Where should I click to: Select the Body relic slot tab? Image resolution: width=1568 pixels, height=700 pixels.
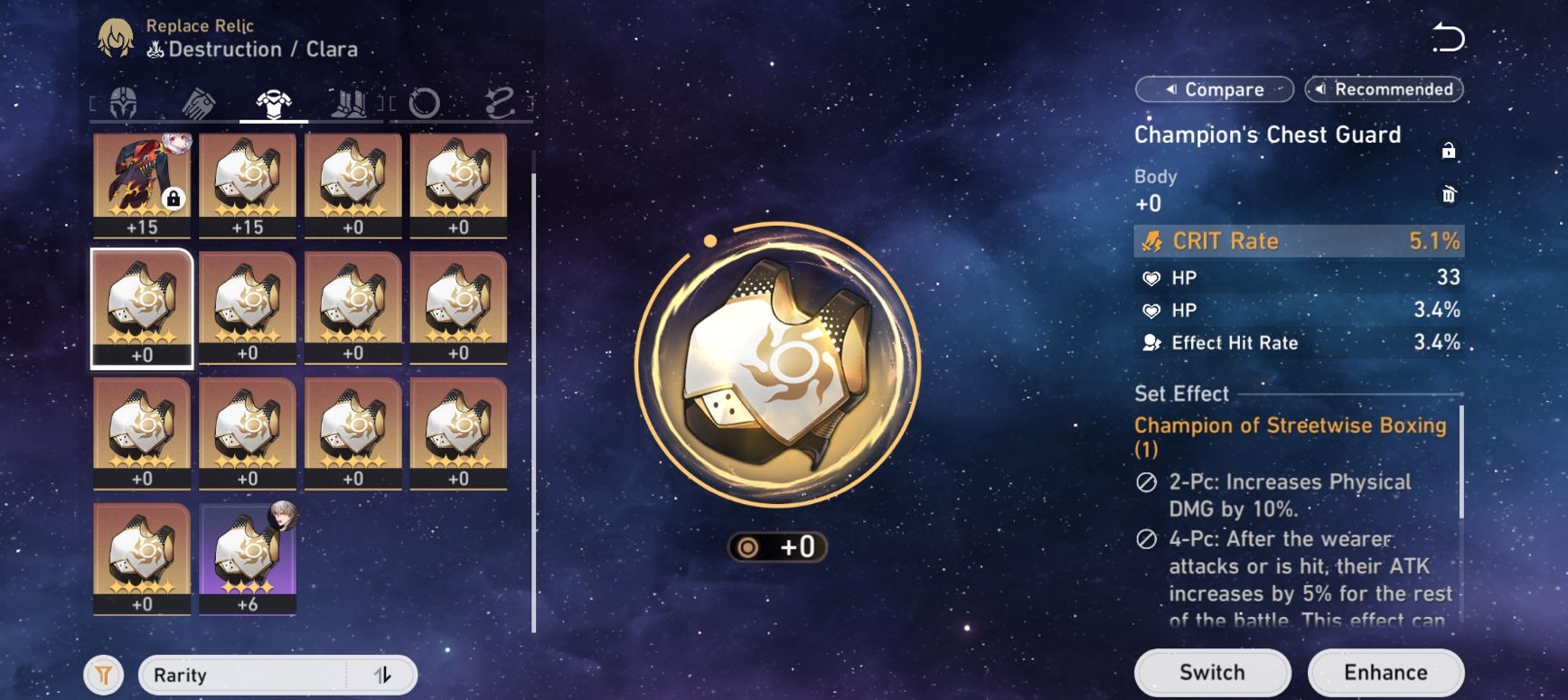click(x=273, y=104)
